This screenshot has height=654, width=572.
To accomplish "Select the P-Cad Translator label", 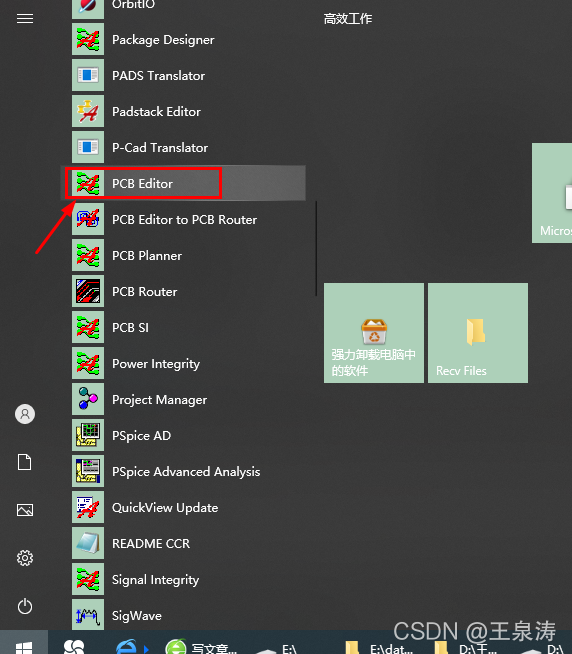I will pyautogui.click(x=160, y=148).
